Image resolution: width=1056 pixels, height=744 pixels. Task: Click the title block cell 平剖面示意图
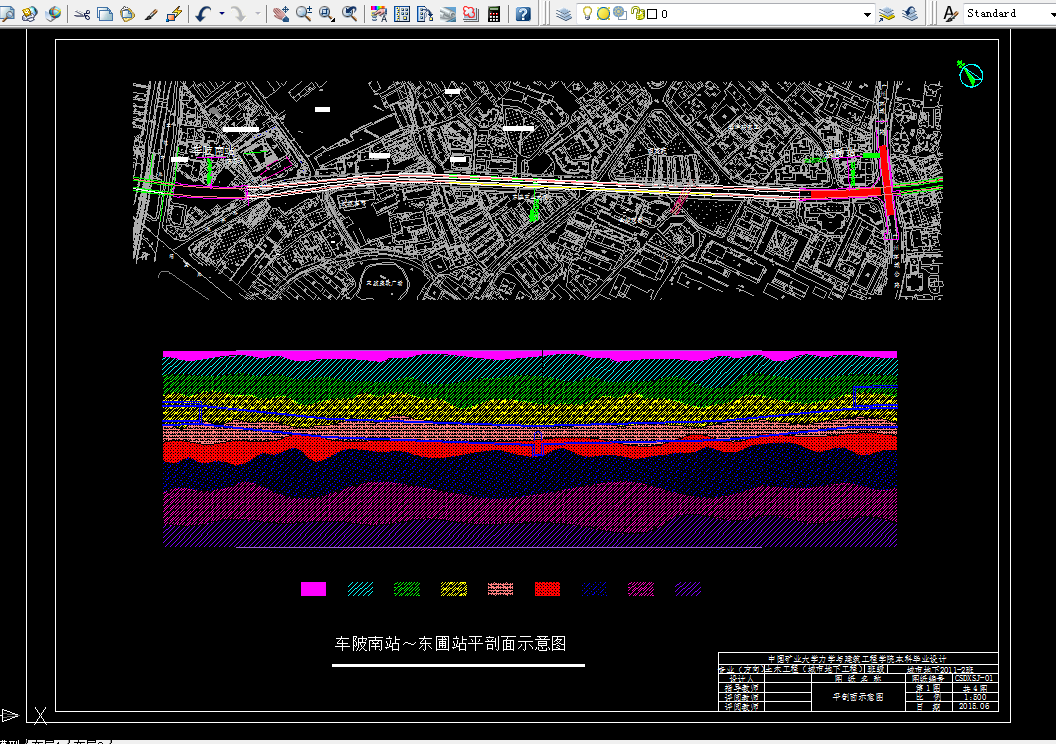857,697
